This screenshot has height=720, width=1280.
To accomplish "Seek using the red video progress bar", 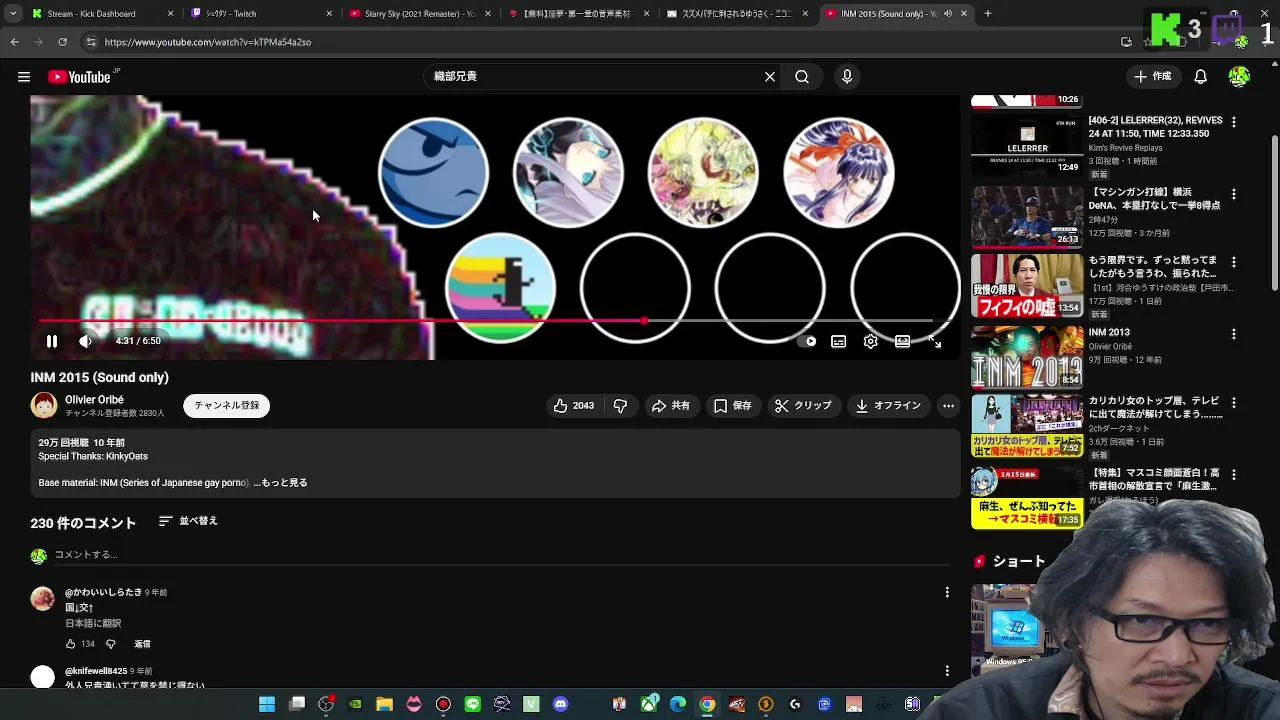I will (485, 321).
